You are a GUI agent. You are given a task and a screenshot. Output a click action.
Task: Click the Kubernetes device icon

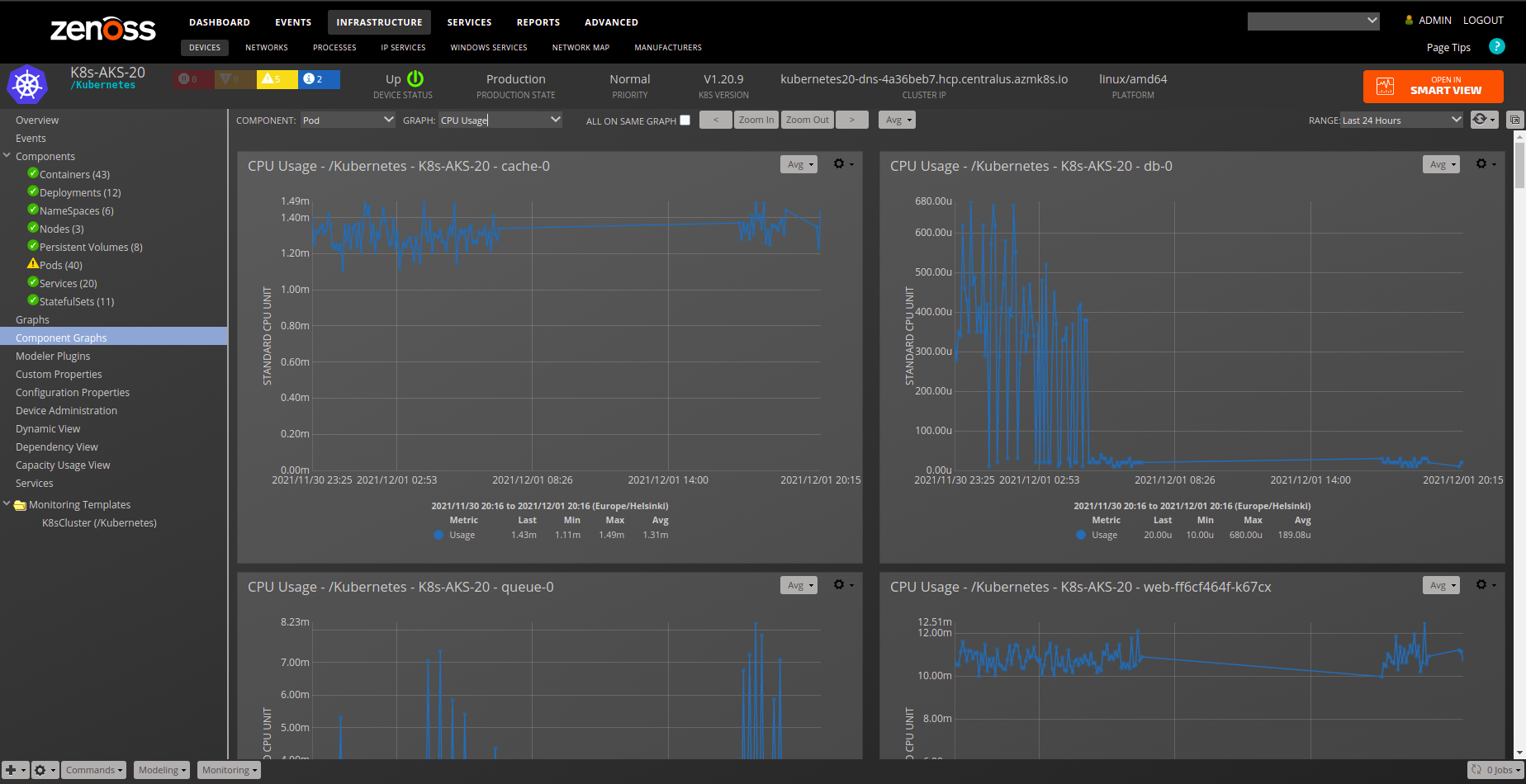point(27,85)
